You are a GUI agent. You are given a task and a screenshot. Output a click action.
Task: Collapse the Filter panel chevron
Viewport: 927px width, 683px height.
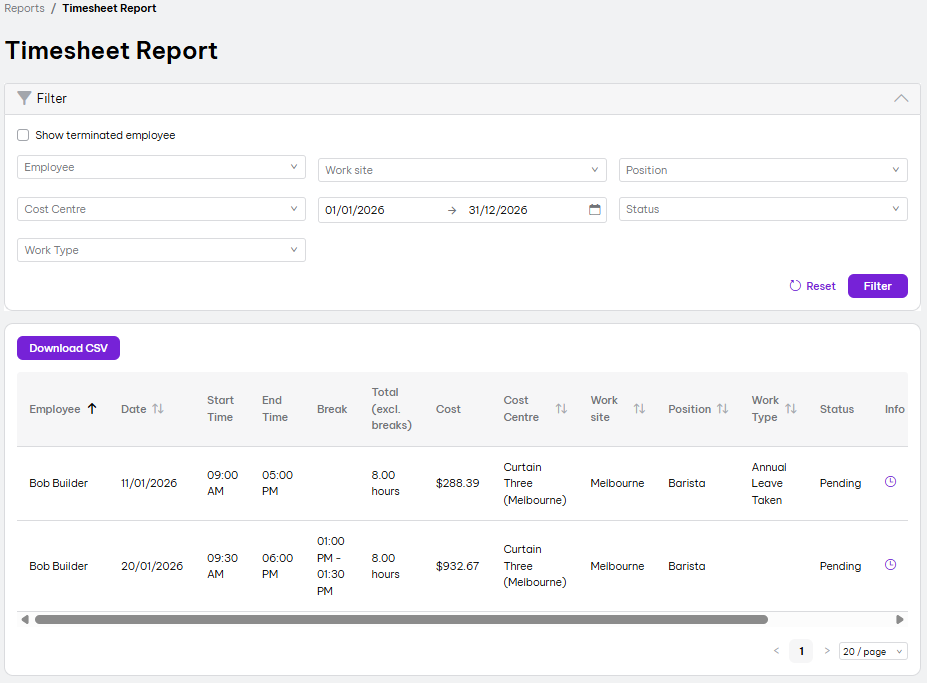pyautogui.click(x=900, y=99)
